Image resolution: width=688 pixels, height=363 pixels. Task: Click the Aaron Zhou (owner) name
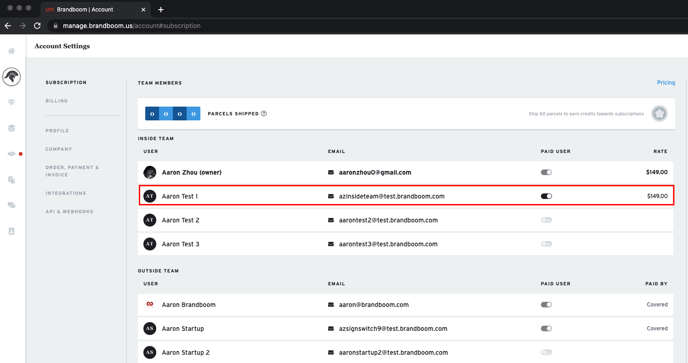point(192,173)
